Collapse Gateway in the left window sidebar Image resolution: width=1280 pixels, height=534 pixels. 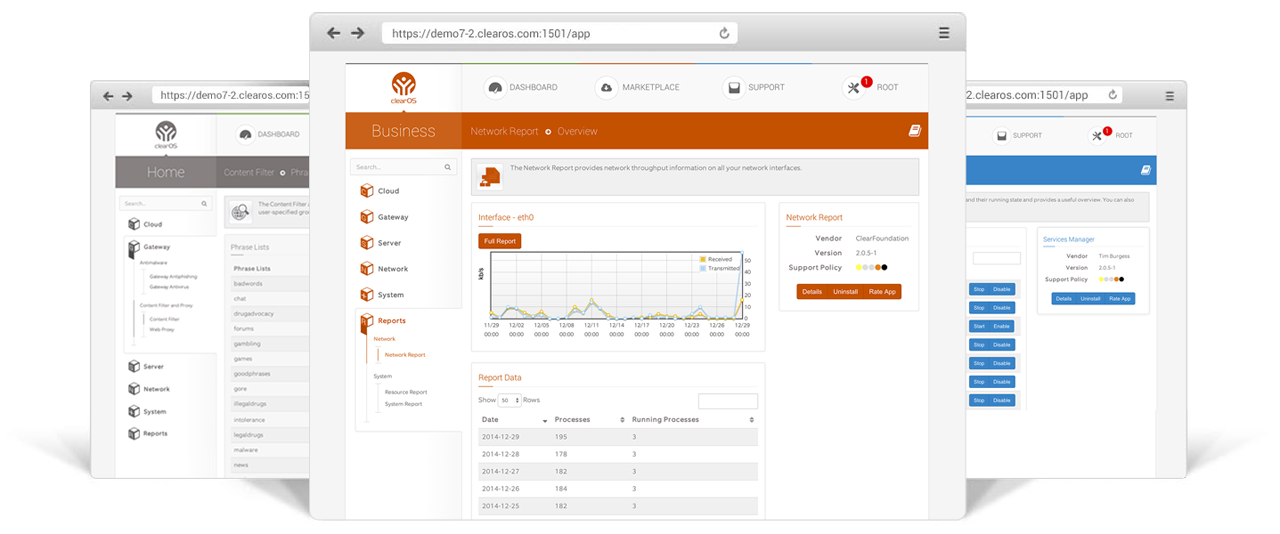[x=149, y=247]
